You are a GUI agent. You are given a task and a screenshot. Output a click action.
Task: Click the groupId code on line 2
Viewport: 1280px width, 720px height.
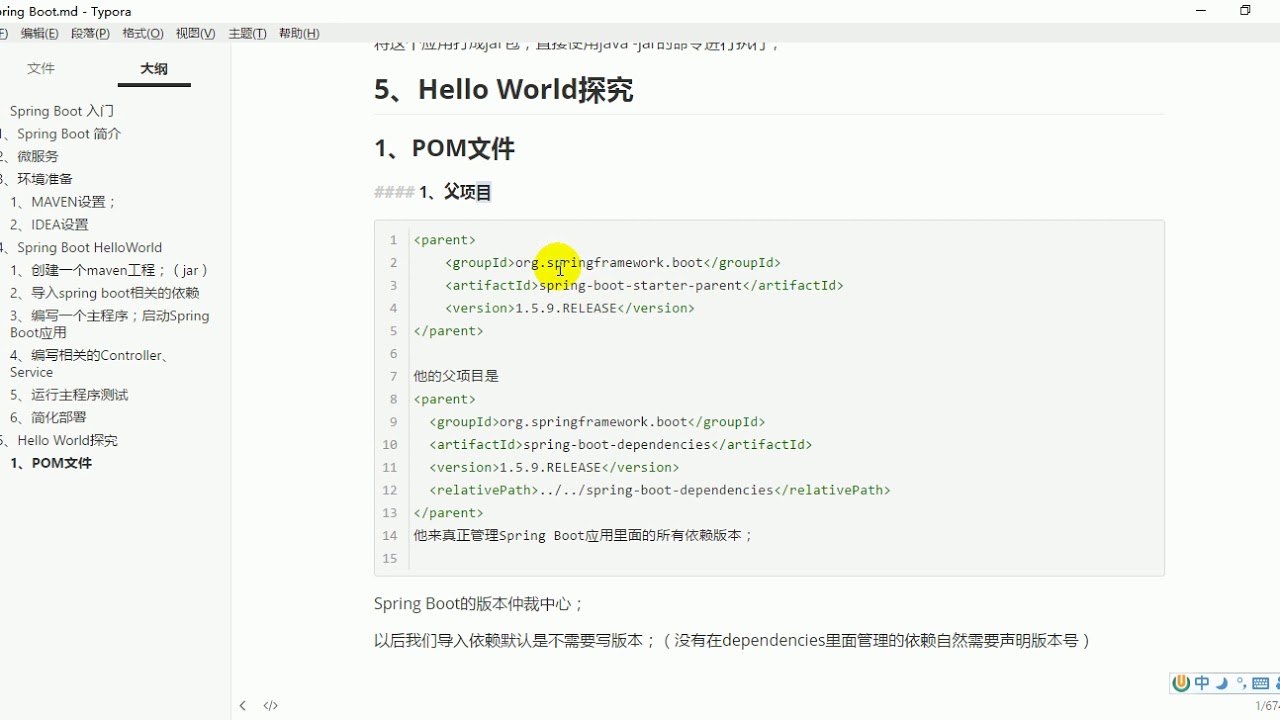pyautogui.click(x=613, y=263)
